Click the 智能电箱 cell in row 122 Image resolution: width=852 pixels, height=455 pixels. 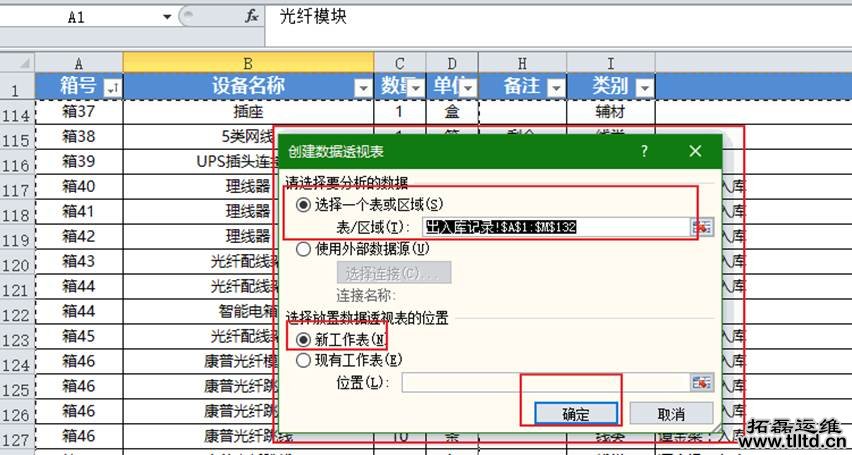[x=201, y=311]
